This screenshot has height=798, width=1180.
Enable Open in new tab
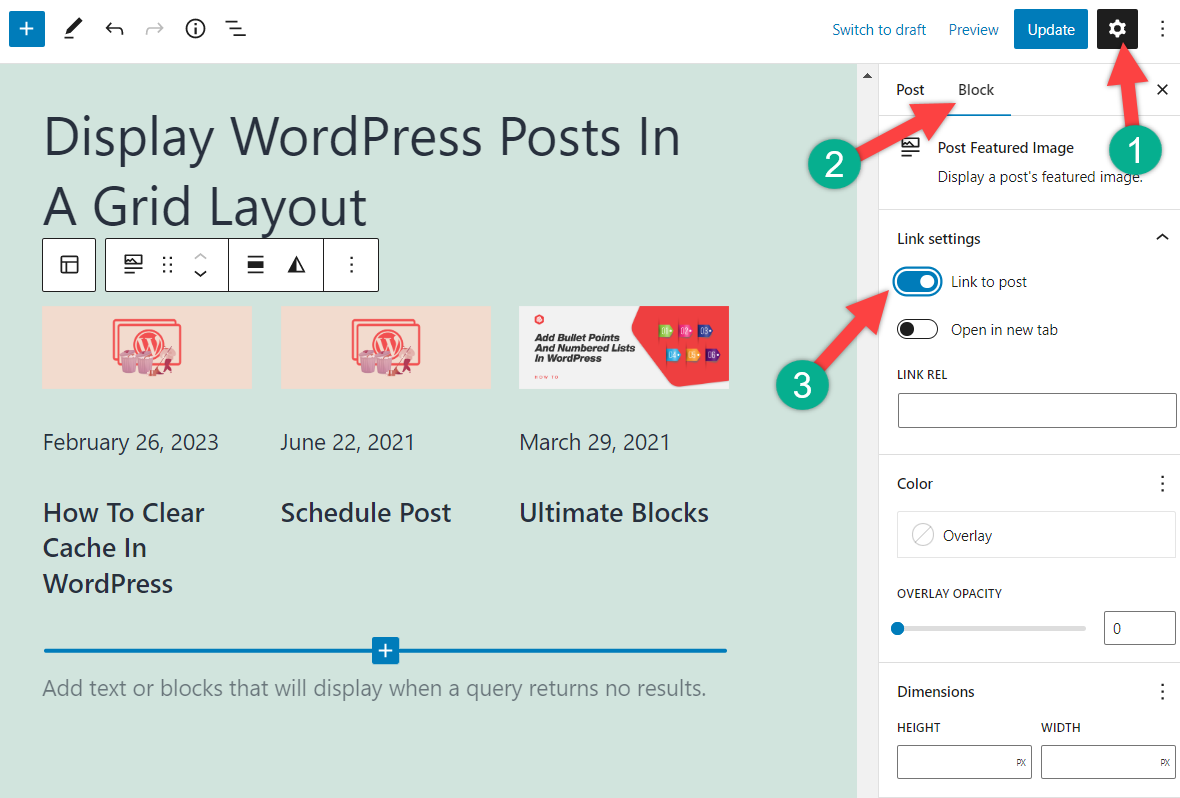coord(917,328)
